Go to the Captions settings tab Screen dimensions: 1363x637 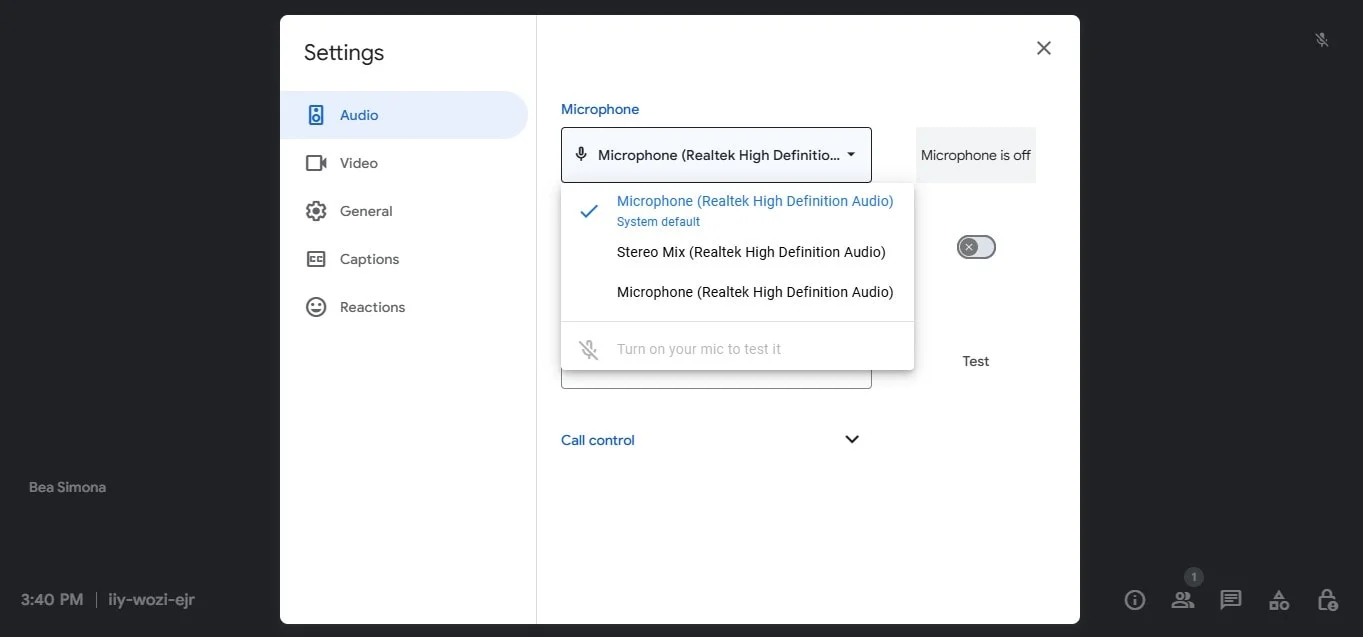[403, 259]
